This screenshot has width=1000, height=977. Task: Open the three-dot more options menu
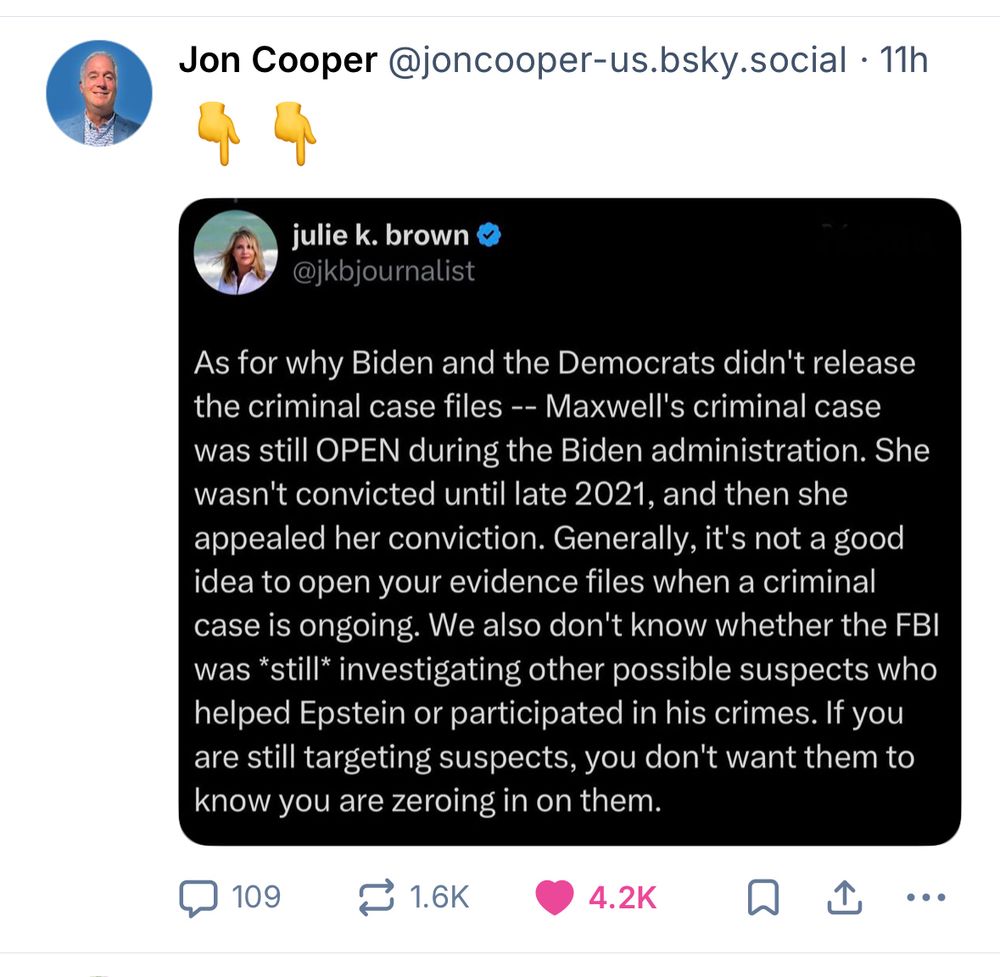click(925, 897)
